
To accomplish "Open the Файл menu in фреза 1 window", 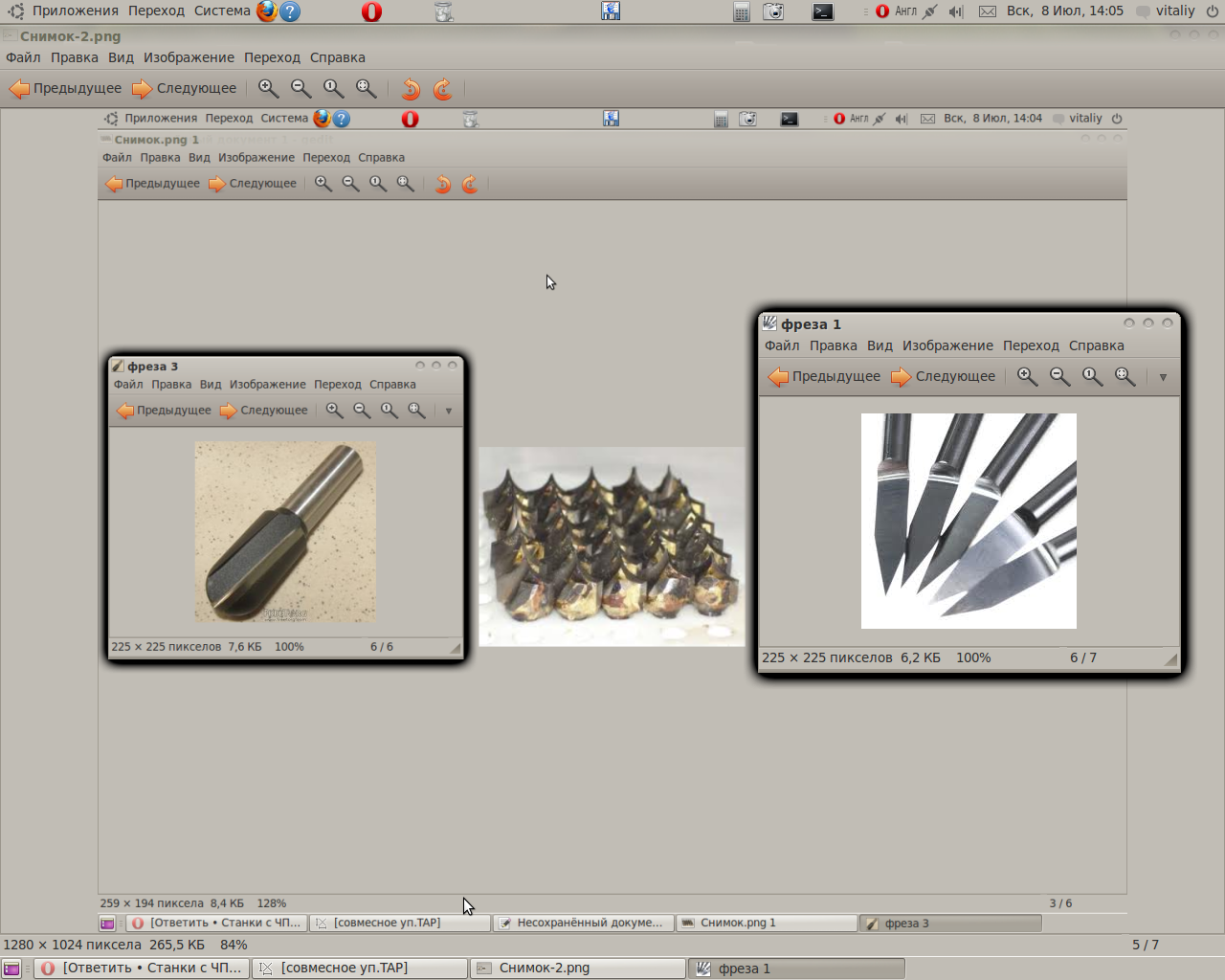I will click(x=782, y=345).
